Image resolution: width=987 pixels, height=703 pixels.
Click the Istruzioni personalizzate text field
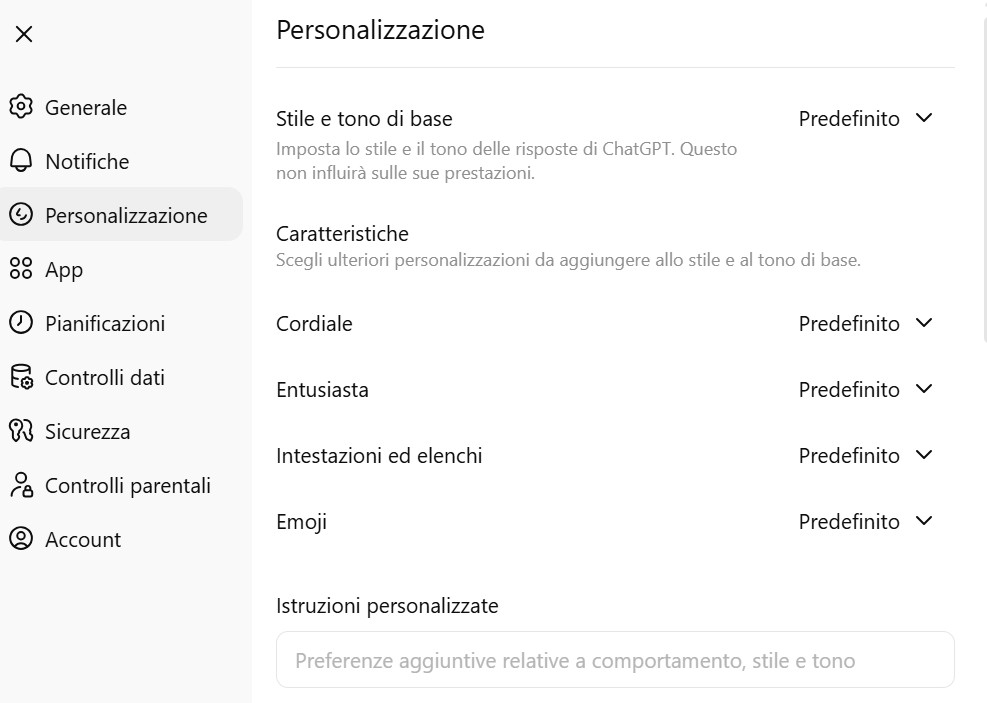tap(615, 660)
